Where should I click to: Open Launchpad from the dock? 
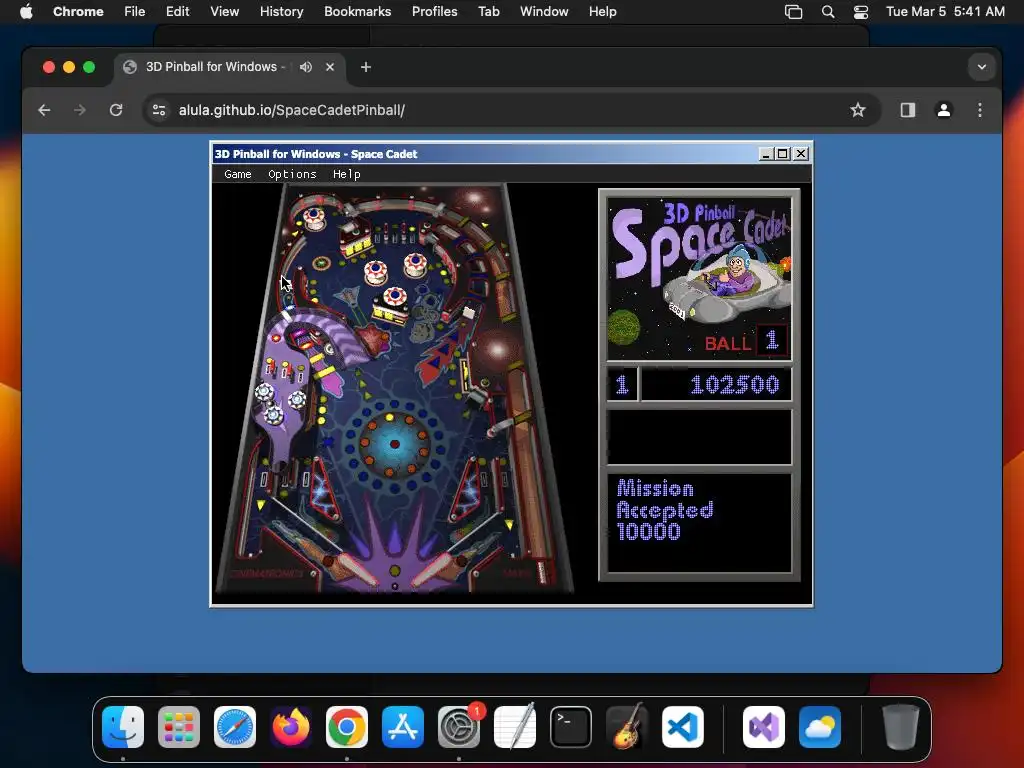179,727
